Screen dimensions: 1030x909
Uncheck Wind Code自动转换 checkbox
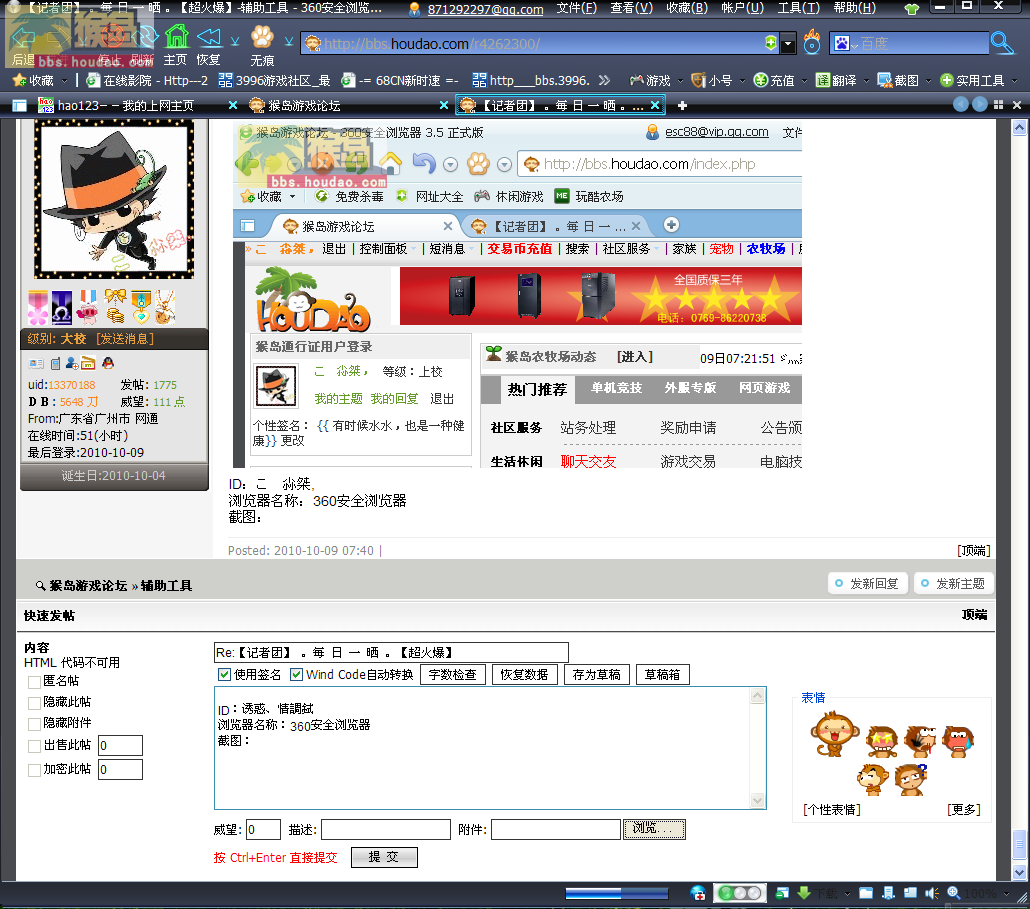pos(296,675)
